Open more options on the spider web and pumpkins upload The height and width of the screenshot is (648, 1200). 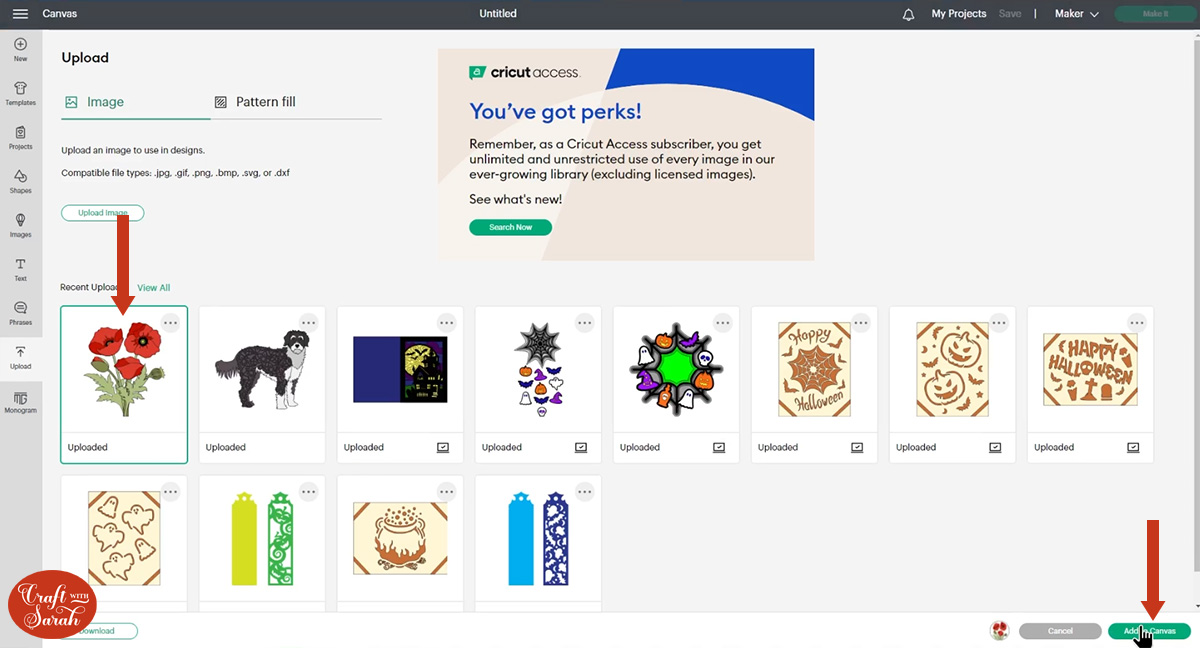point(584,322)
